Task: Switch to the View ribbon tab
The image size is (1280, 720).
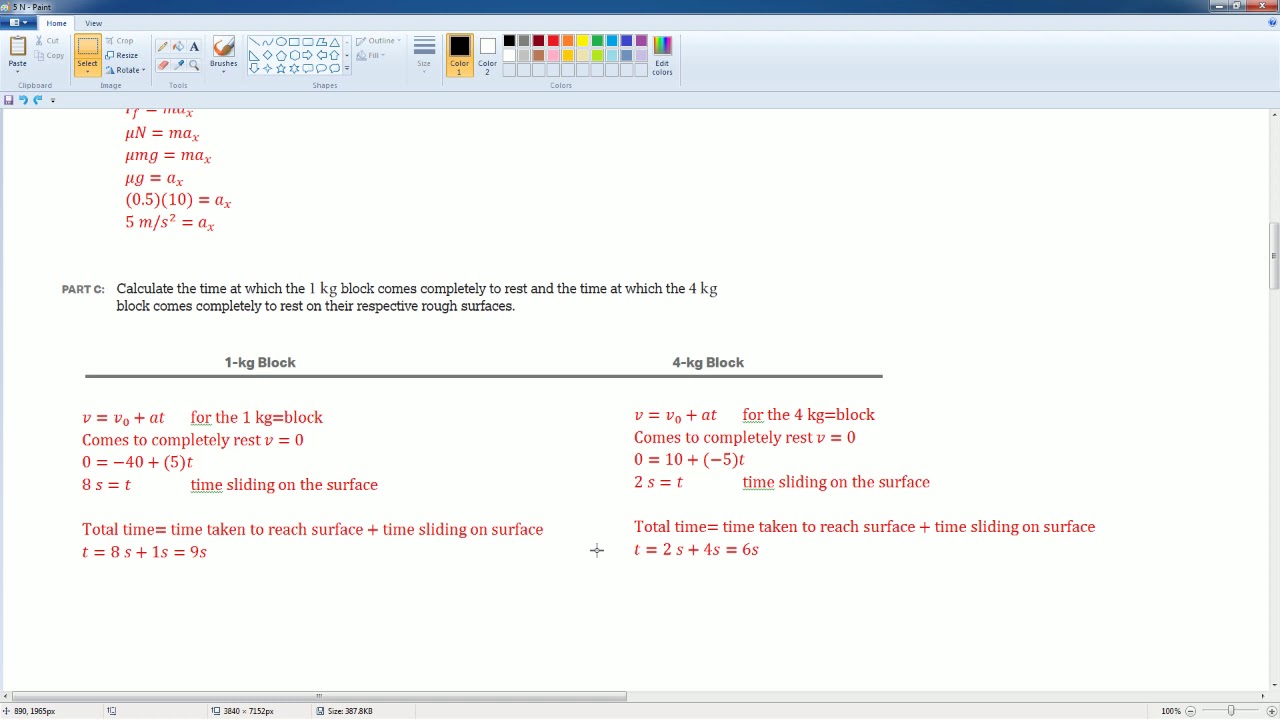Action: (x=93, y=23)
